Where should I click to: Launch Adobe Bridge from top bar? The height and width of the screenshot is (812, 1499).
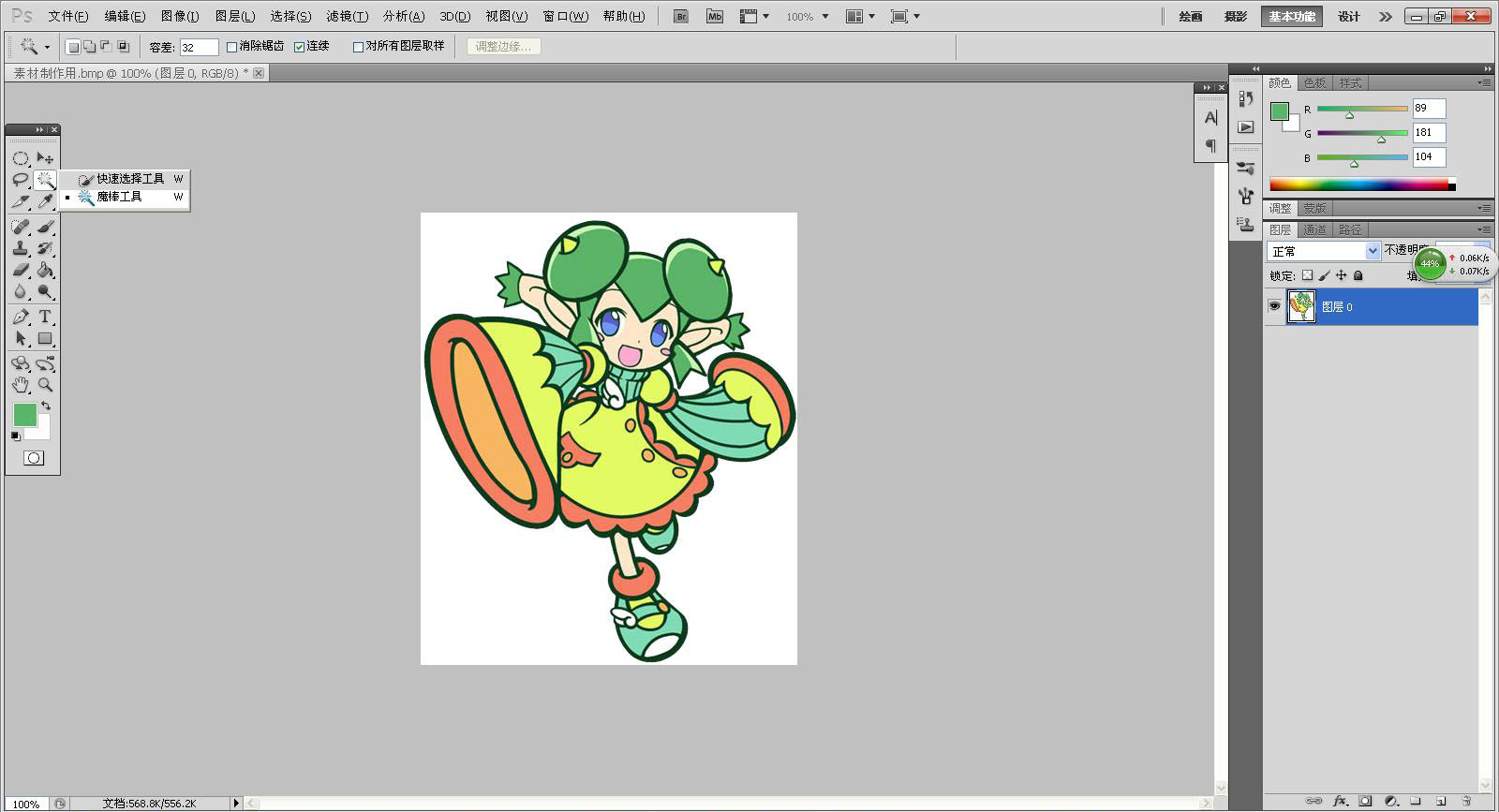(x=681, y=16)
